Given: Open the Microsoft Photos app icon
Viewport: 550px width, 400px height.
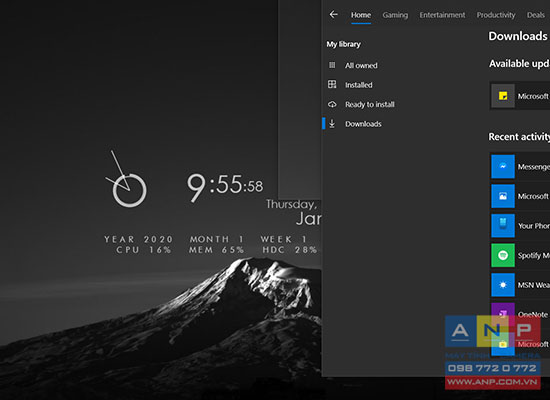Looking at the screenshot, I should (x=503, y=196).
